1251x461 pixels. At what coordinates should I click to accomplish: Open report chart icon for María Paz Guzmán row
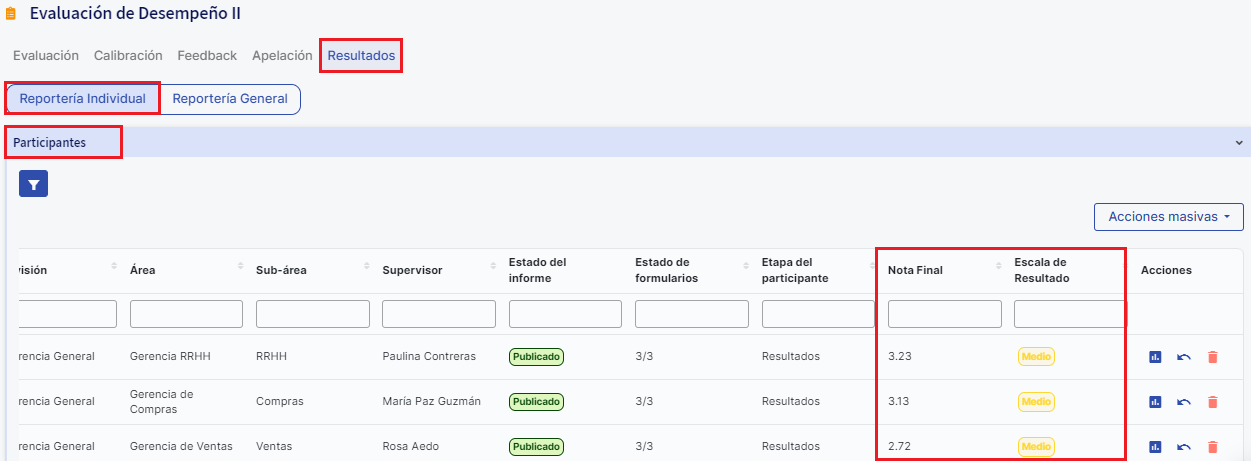1155,402
